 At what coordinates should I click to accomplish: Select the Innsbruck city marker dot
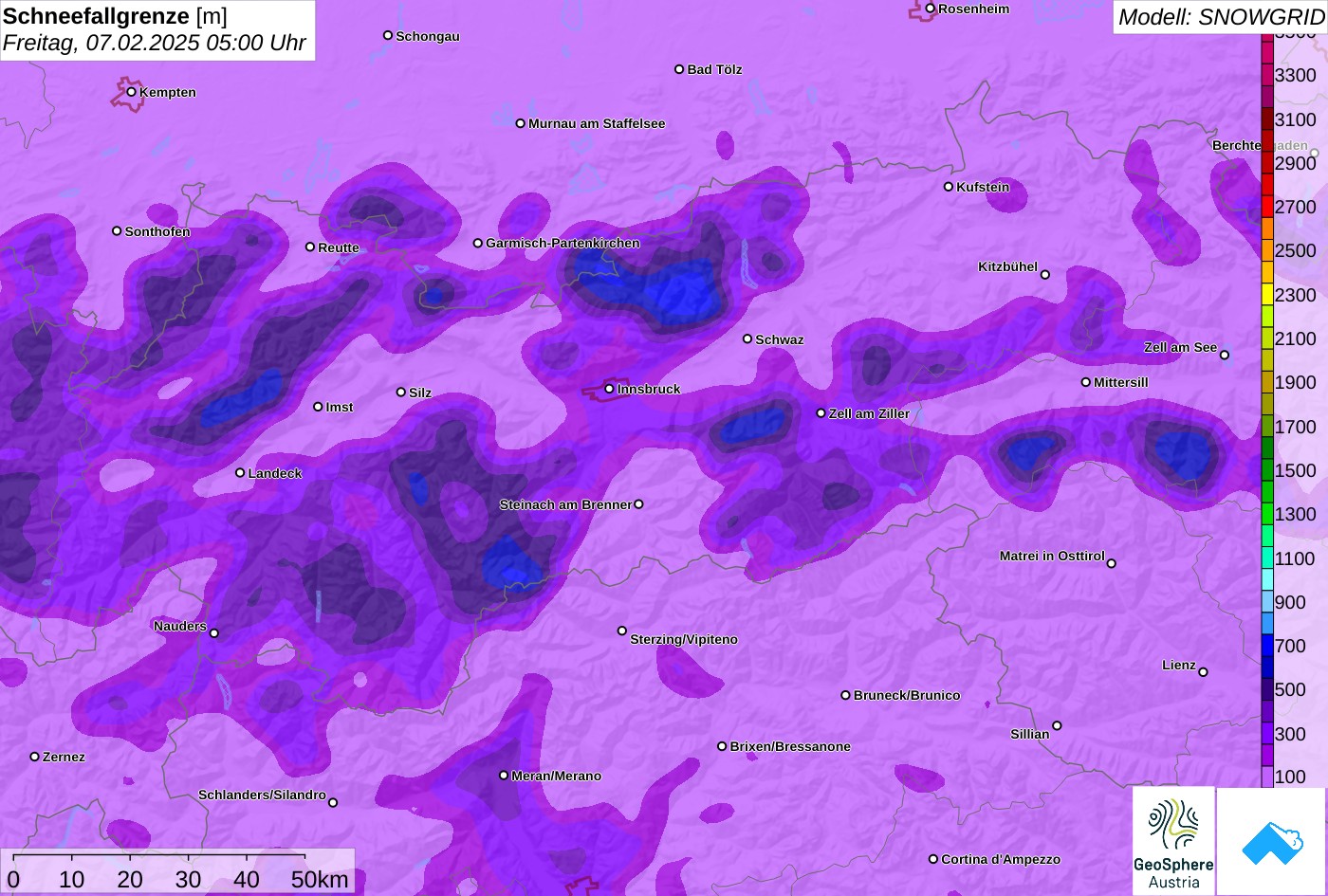point(610,389)
